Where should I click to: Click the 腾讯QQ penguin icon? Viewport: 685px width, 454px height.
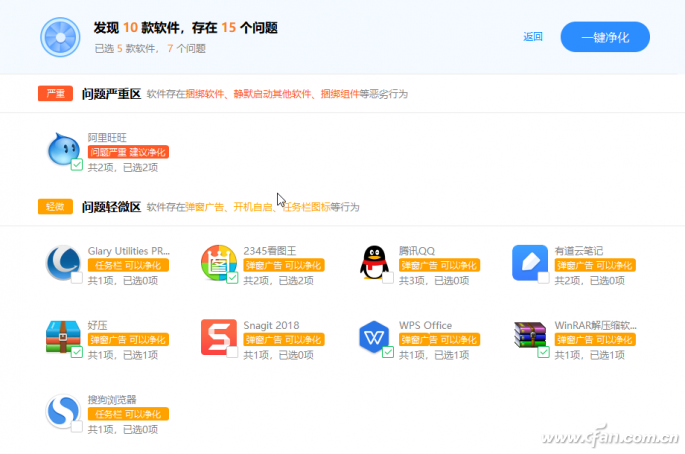pos(374,262)
